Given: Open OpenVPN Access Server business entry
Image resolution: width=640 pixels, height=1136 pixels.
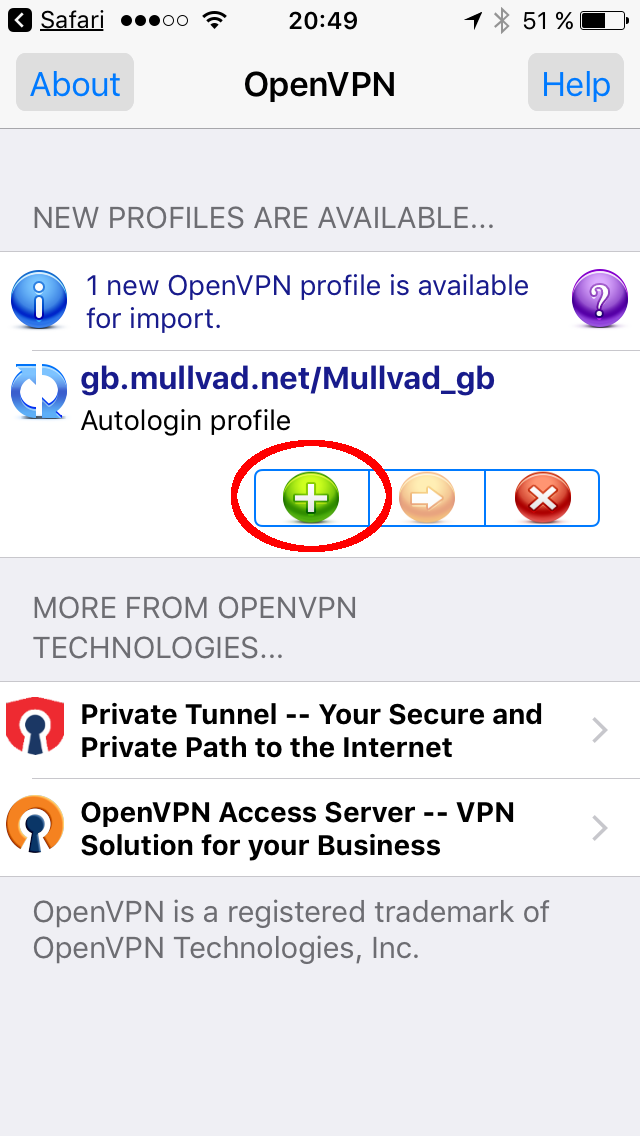Looking at the screenshot, I should pos(320,828).
